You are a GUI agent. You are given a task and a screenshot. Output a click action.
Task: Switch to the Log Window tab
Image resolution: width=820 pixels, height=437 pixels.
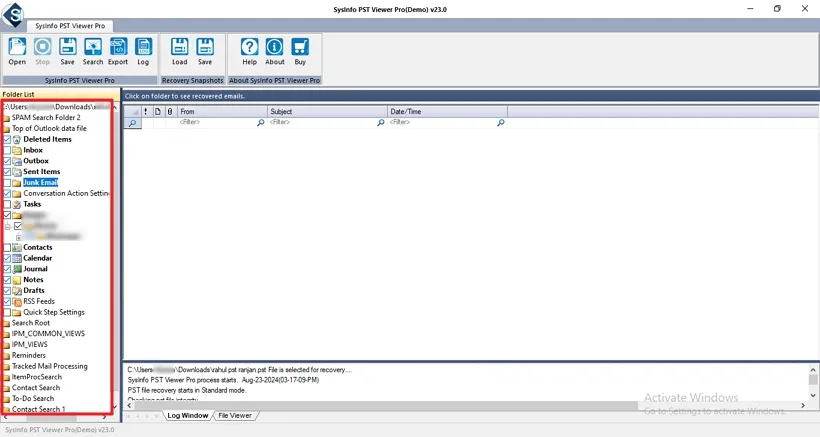[188, 416]
